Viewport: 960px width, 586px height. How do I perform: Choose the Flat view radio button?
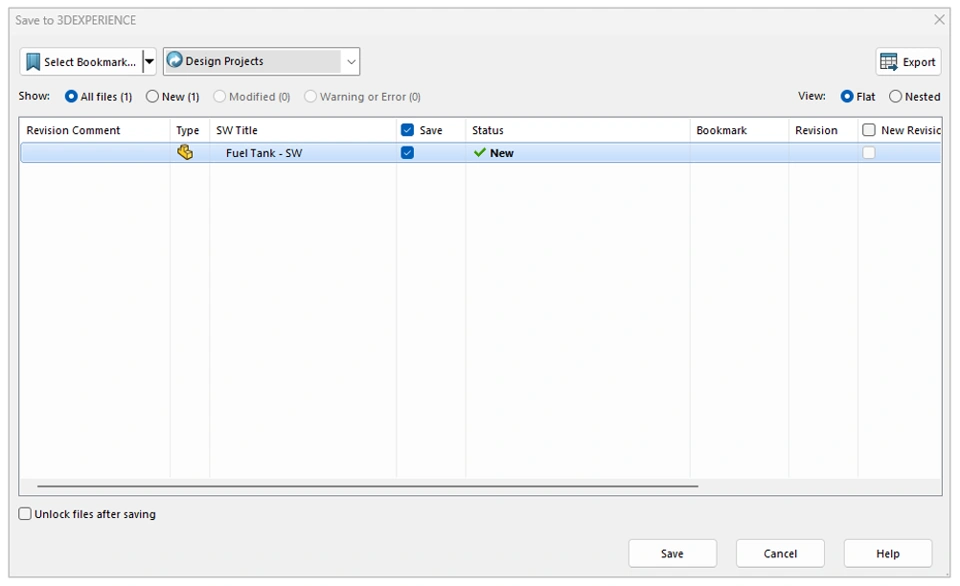click(x=847, y=97)
